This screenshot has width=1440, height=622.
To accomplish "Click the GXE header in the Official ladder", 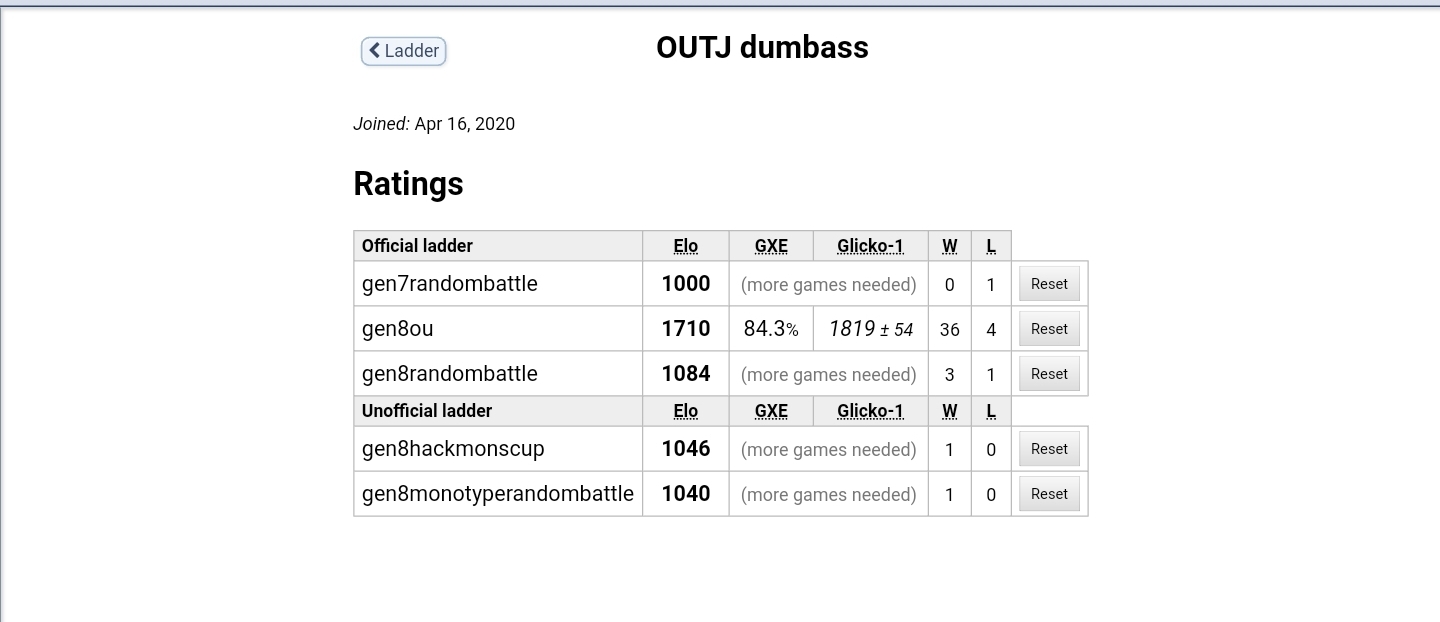I will pos(771,246).
